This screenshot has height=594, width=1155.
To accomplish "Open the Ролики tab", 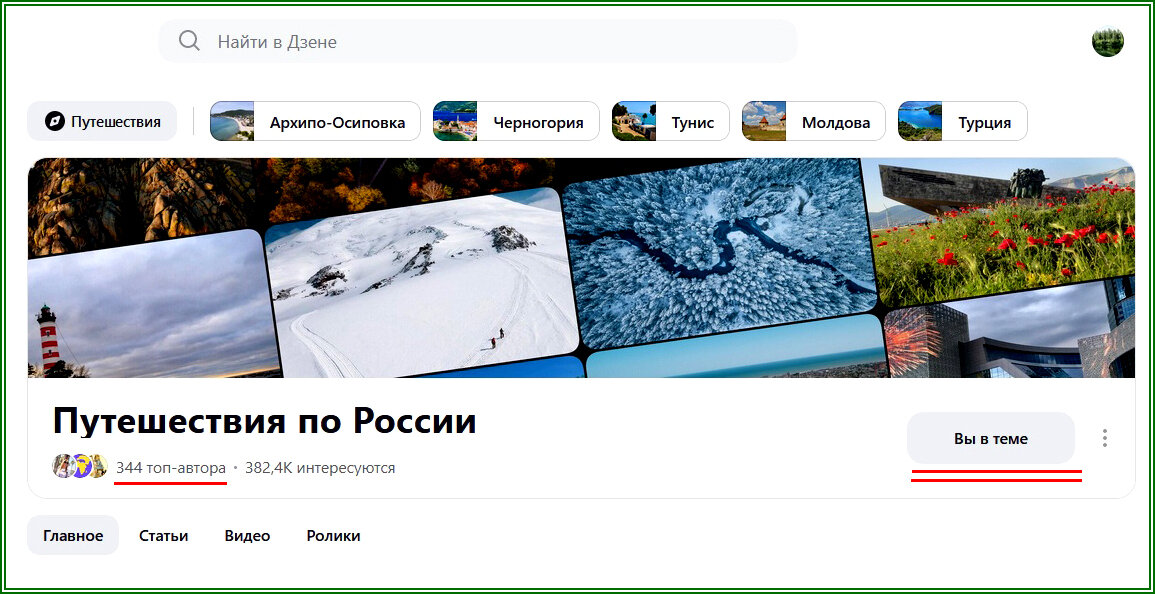I will coord(333,535).
